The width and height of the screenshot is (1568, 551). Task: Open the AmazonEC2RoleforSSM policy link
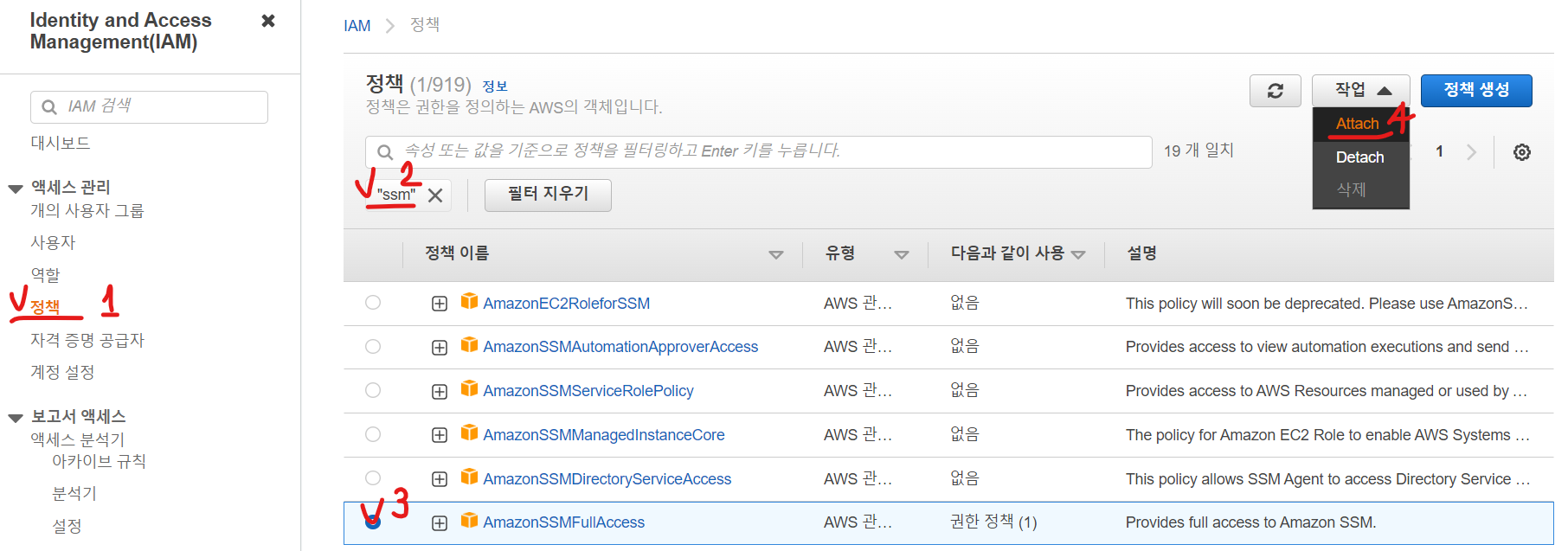[566, 304]
